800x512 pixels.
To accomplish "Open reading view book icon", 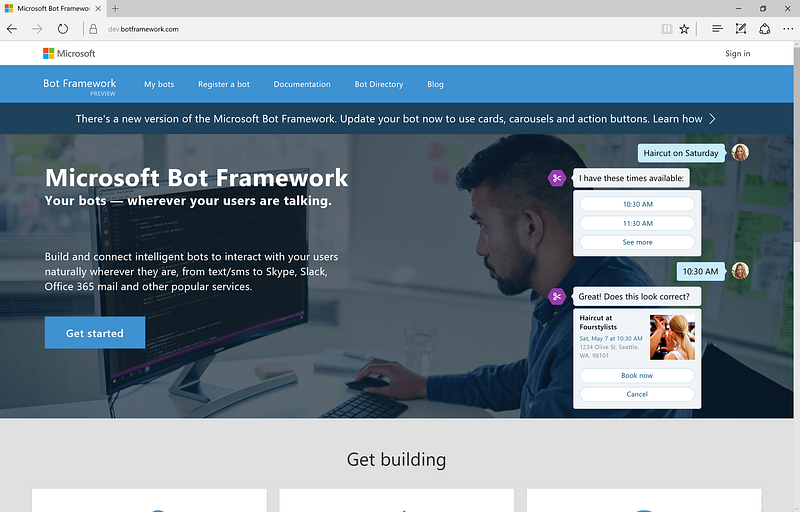I will tap(666, 29).
